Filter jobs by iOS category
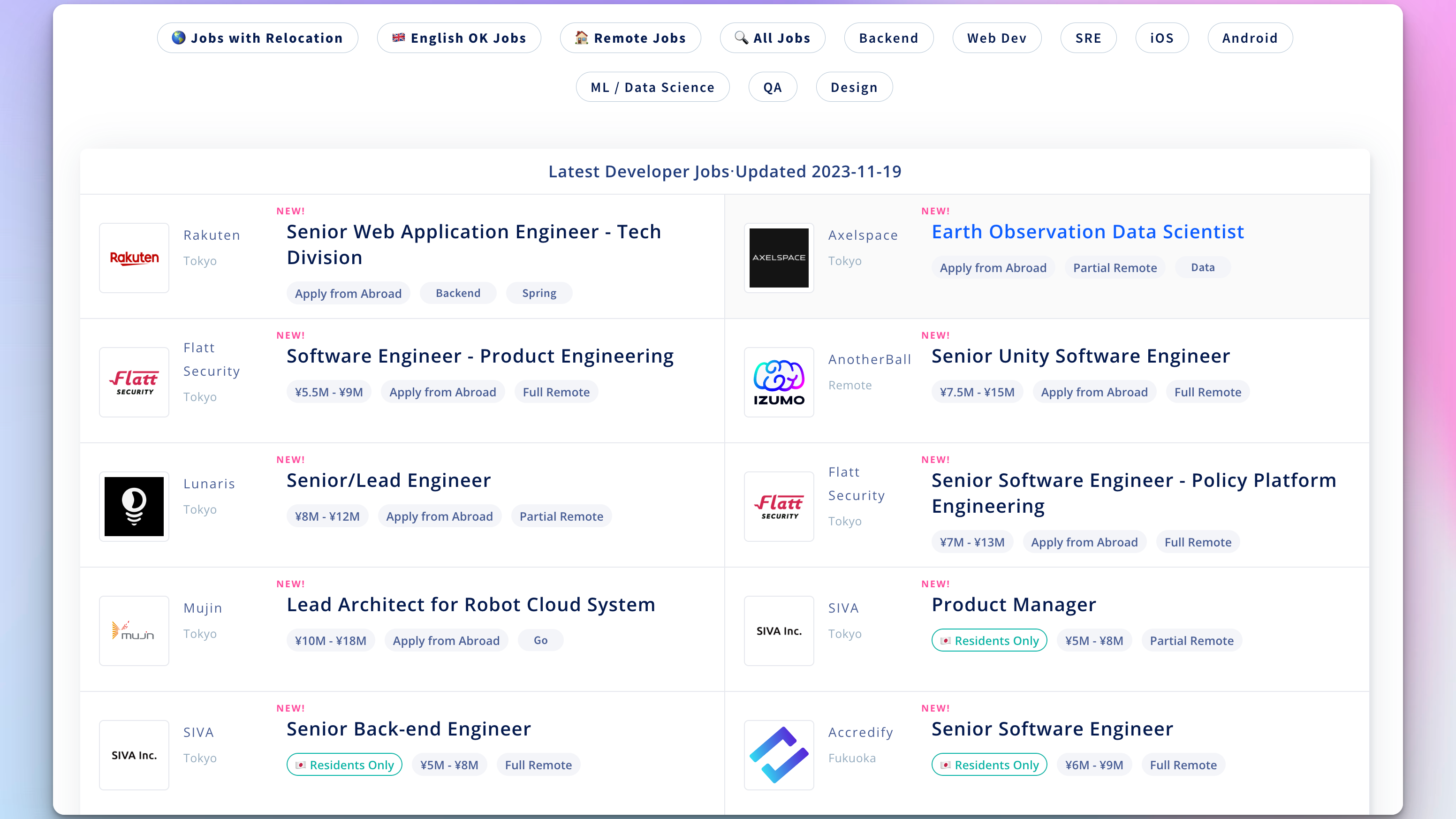 [1162, 38]
